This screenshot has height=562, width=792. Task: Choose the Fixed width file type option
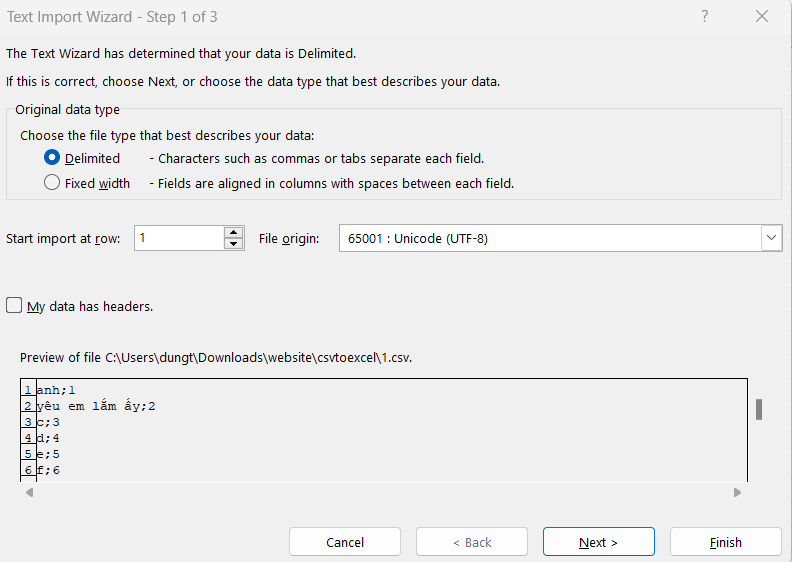(52, 183)
